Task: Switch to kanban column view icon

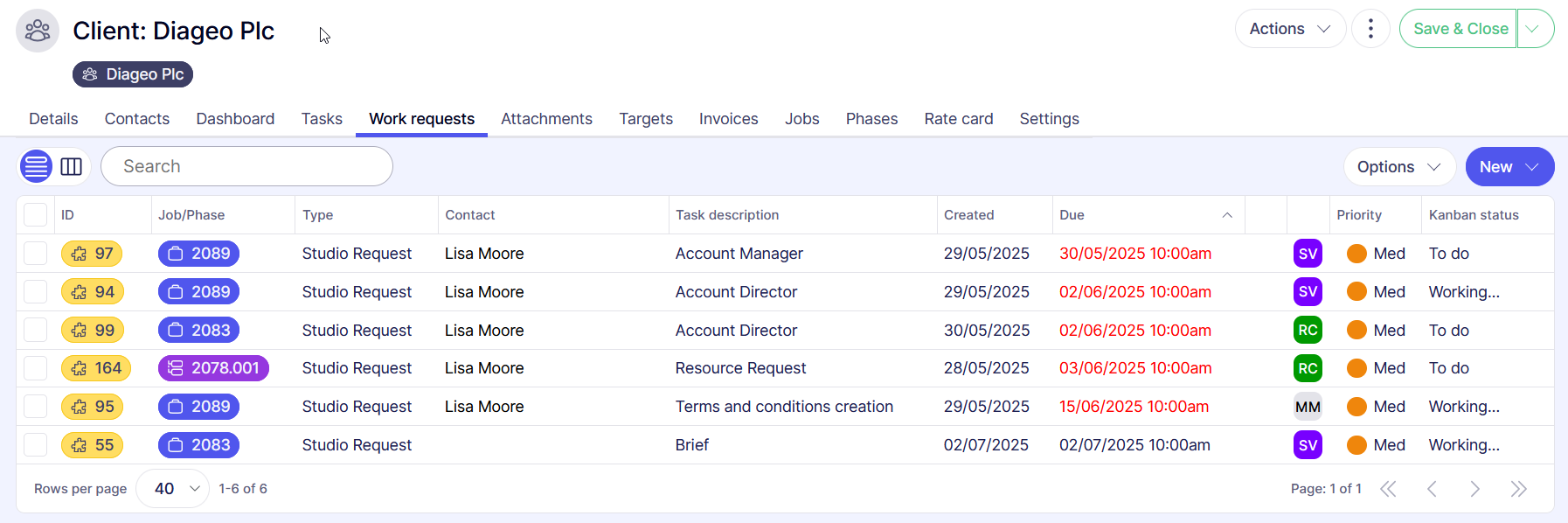Action: (72, 166)
